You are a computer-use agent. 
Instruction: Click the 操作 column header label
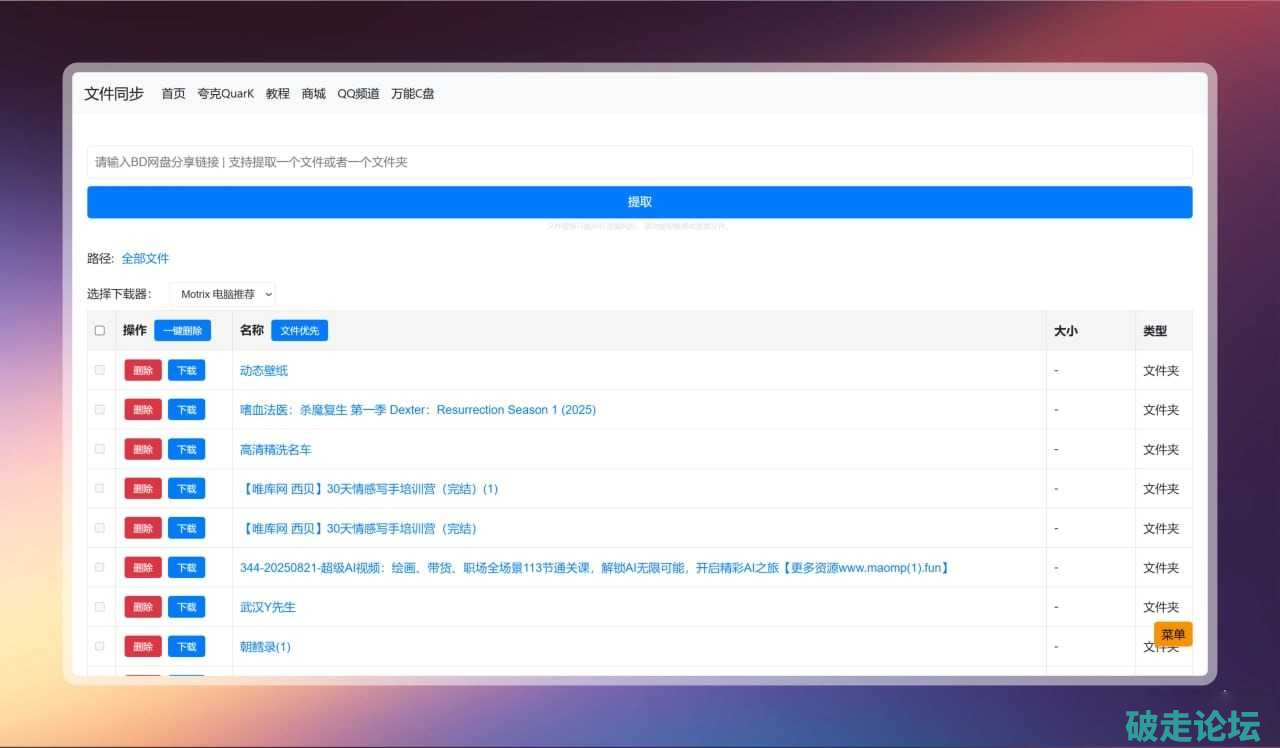(135, 330)
